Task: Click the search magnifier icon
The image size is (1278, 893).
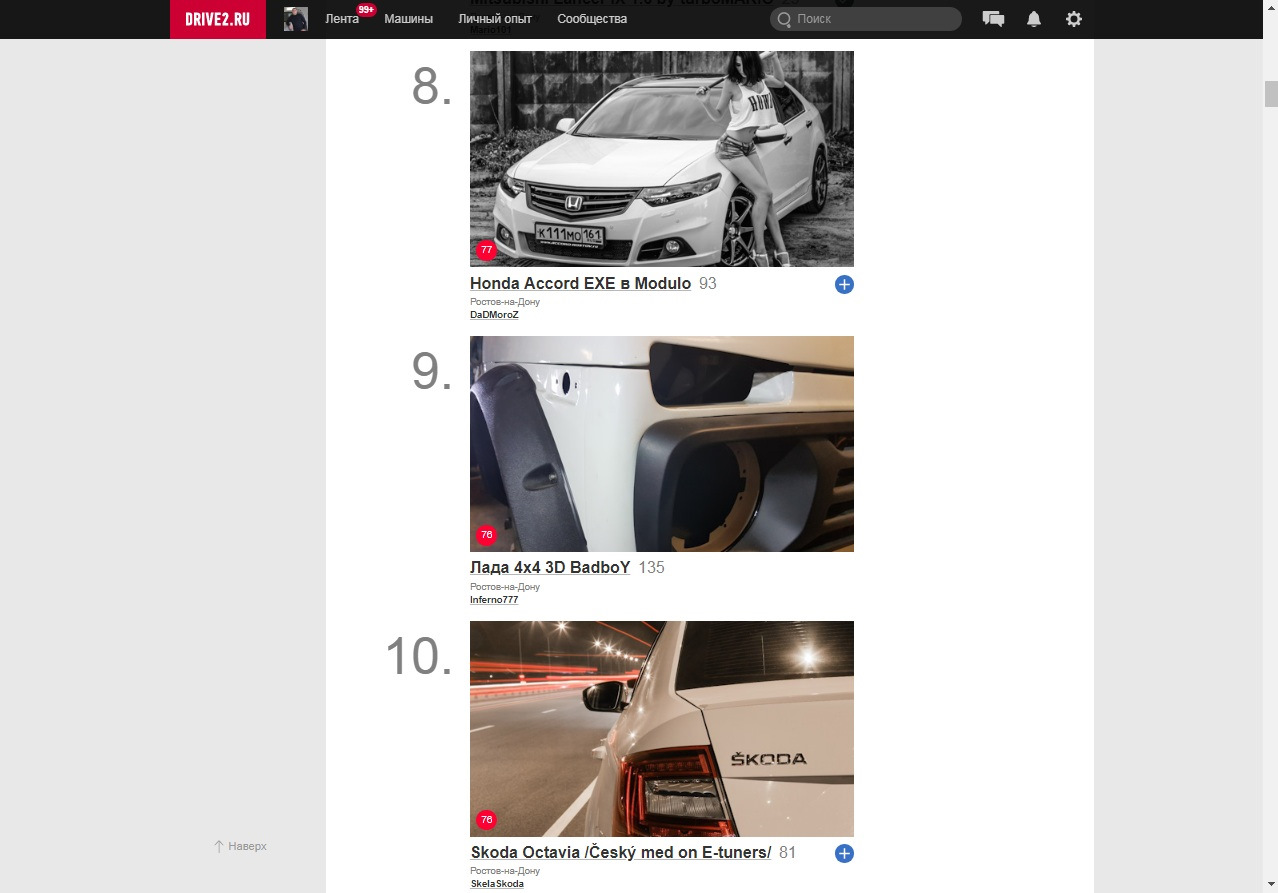Action: [784, 19]
